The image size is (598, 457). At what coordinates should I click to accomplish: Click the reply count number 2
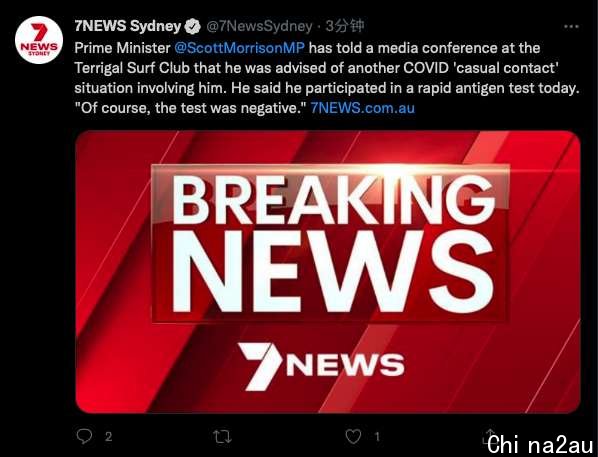pyautogui.click(x=109, y=436)
